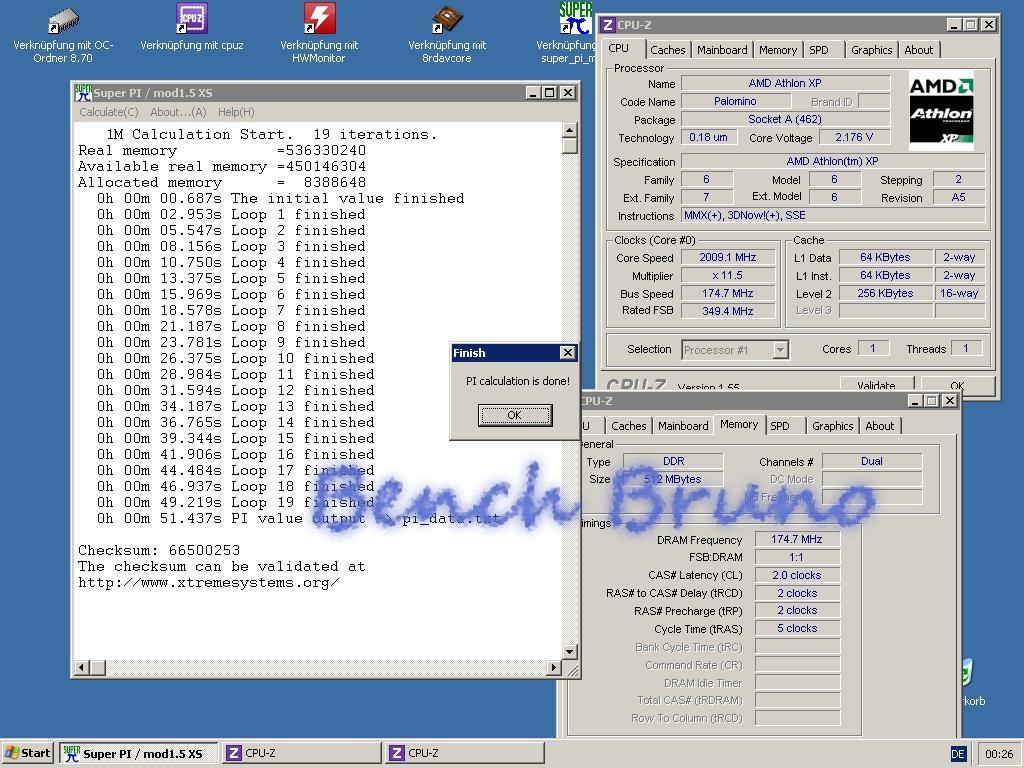Click the DE language indicator in tray

click(957, 754)
